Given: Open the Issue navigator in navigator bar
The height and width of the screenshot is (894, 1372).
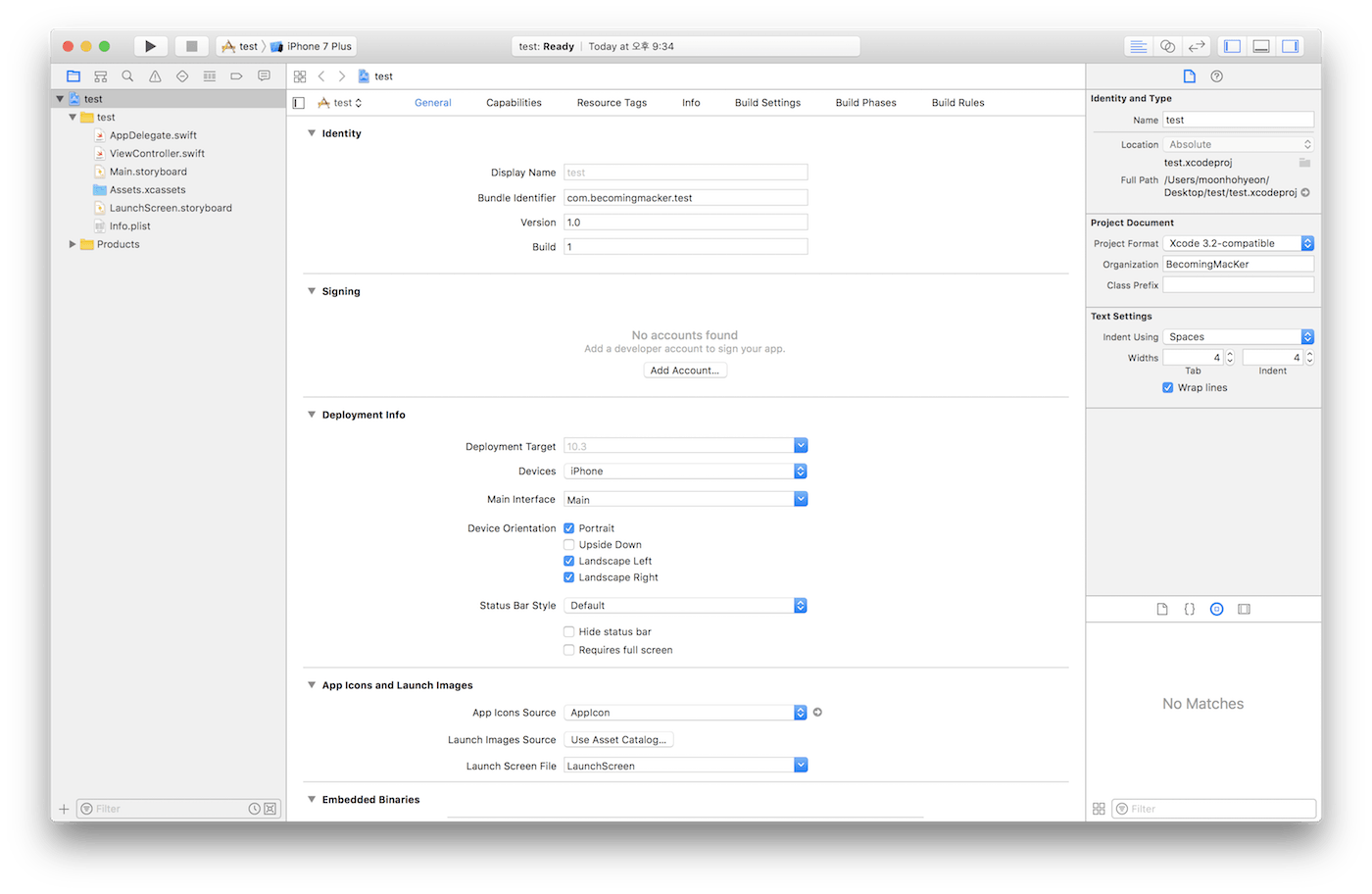Looking at the screenshot, I should coord(155,75).
